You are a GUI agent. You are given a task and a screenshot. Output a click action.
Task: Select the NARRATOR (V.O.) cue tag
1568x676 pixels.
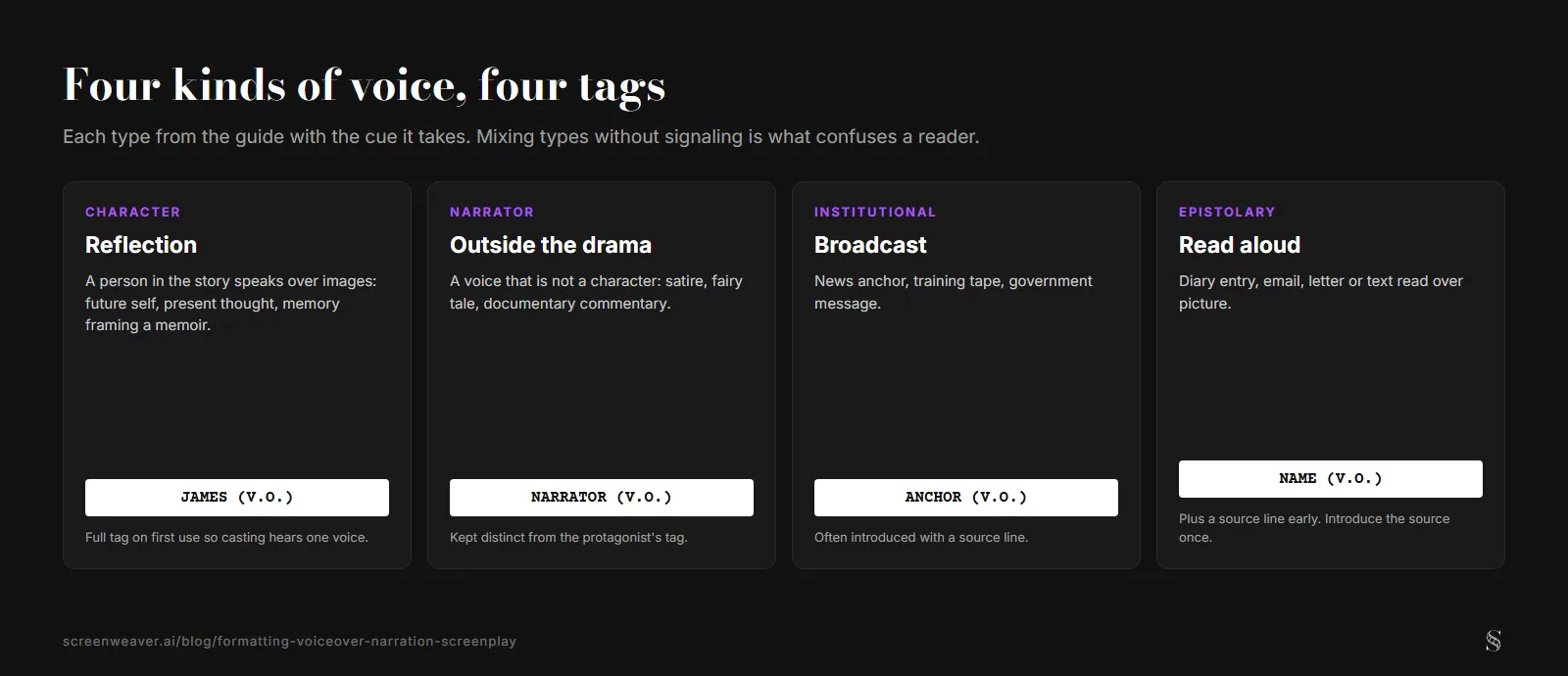602,498
